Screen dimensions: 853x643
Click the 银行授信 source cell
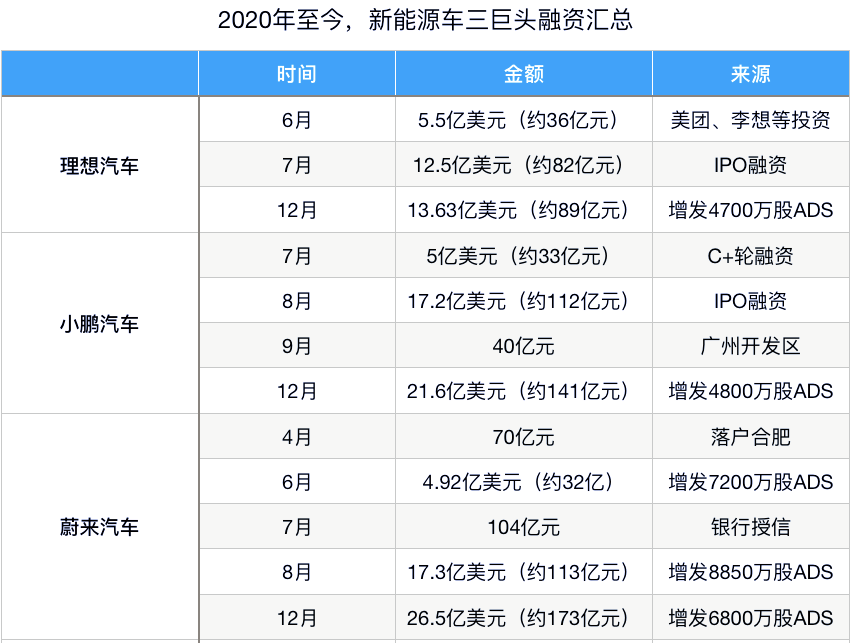pyautogui.click(x=750, y=527)
